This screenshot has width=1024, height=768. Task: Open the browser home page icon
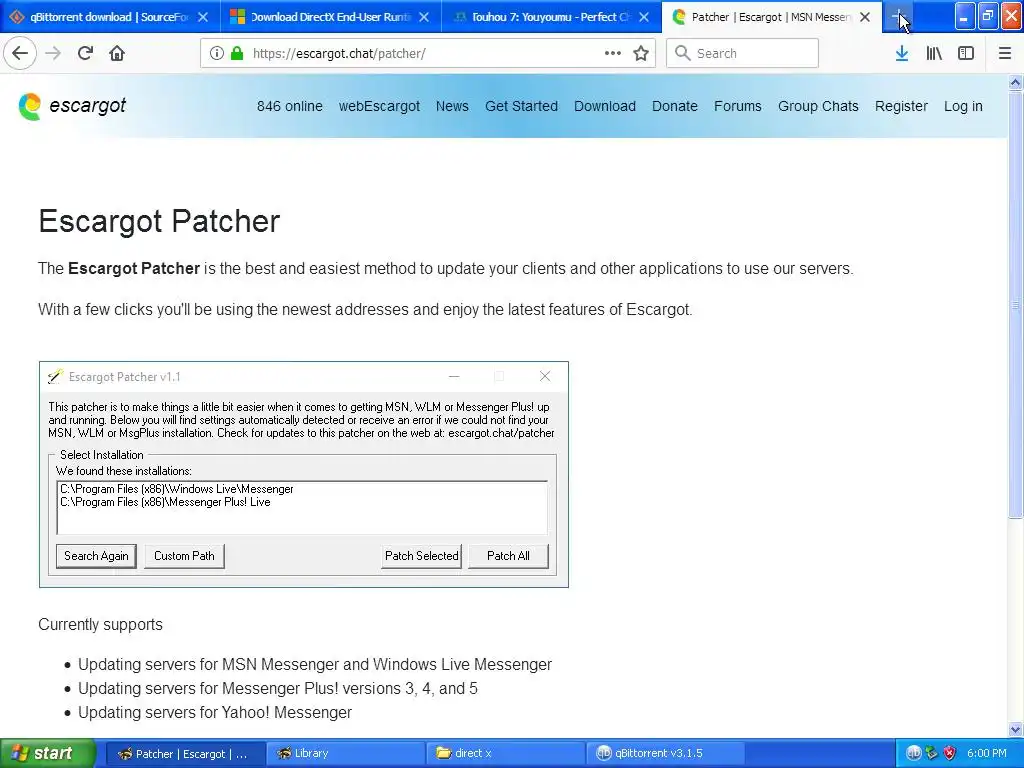[117, 53]
